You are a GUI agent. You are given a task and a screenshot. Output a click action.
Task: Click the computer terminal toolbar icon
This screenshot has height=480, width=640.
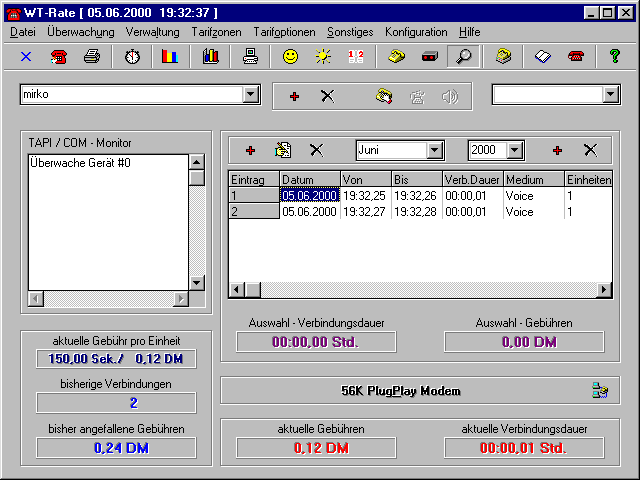point(250,56)
